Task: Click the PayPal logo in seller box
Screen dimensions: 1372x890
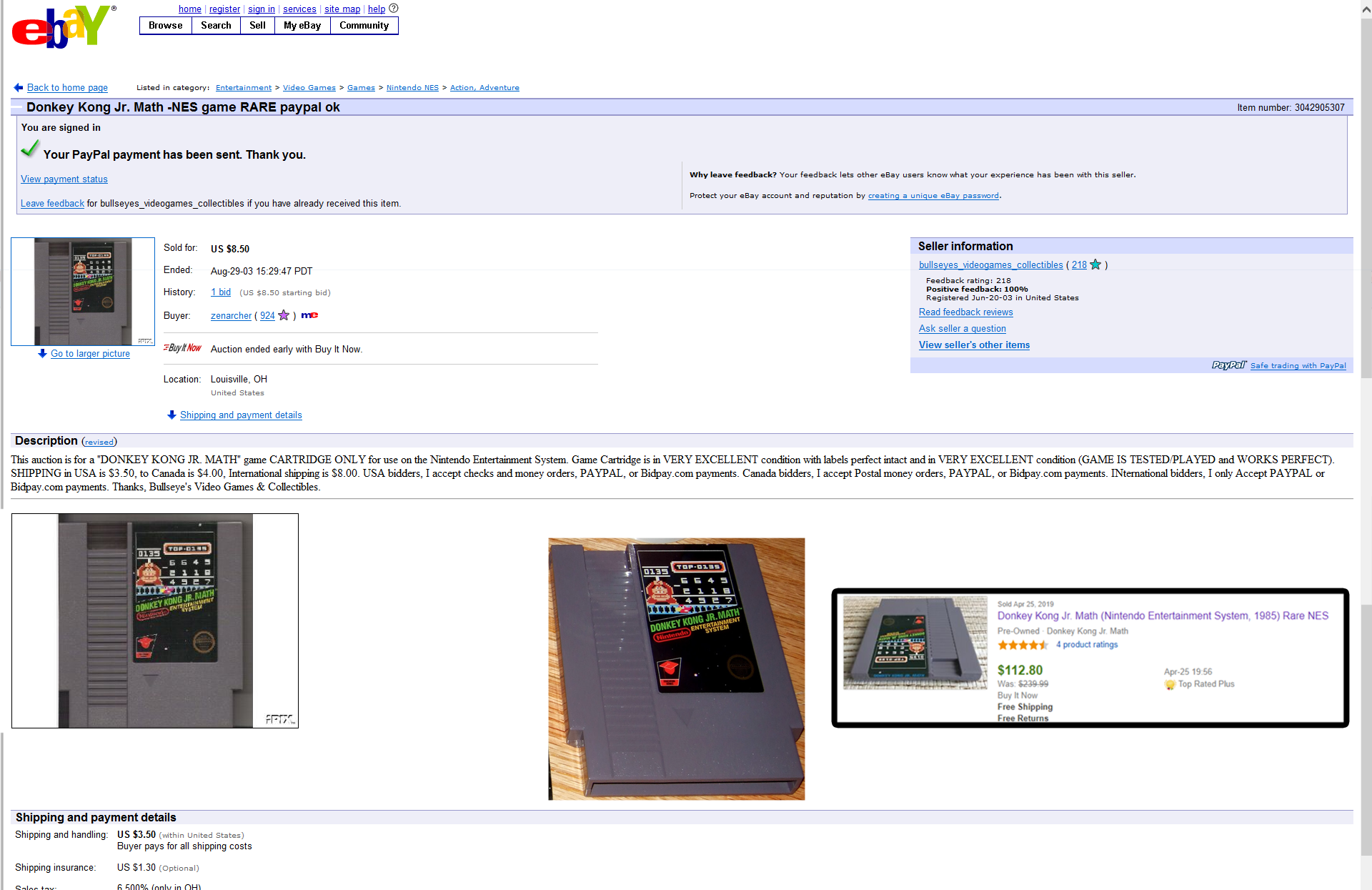Action: pos(1228,365)
